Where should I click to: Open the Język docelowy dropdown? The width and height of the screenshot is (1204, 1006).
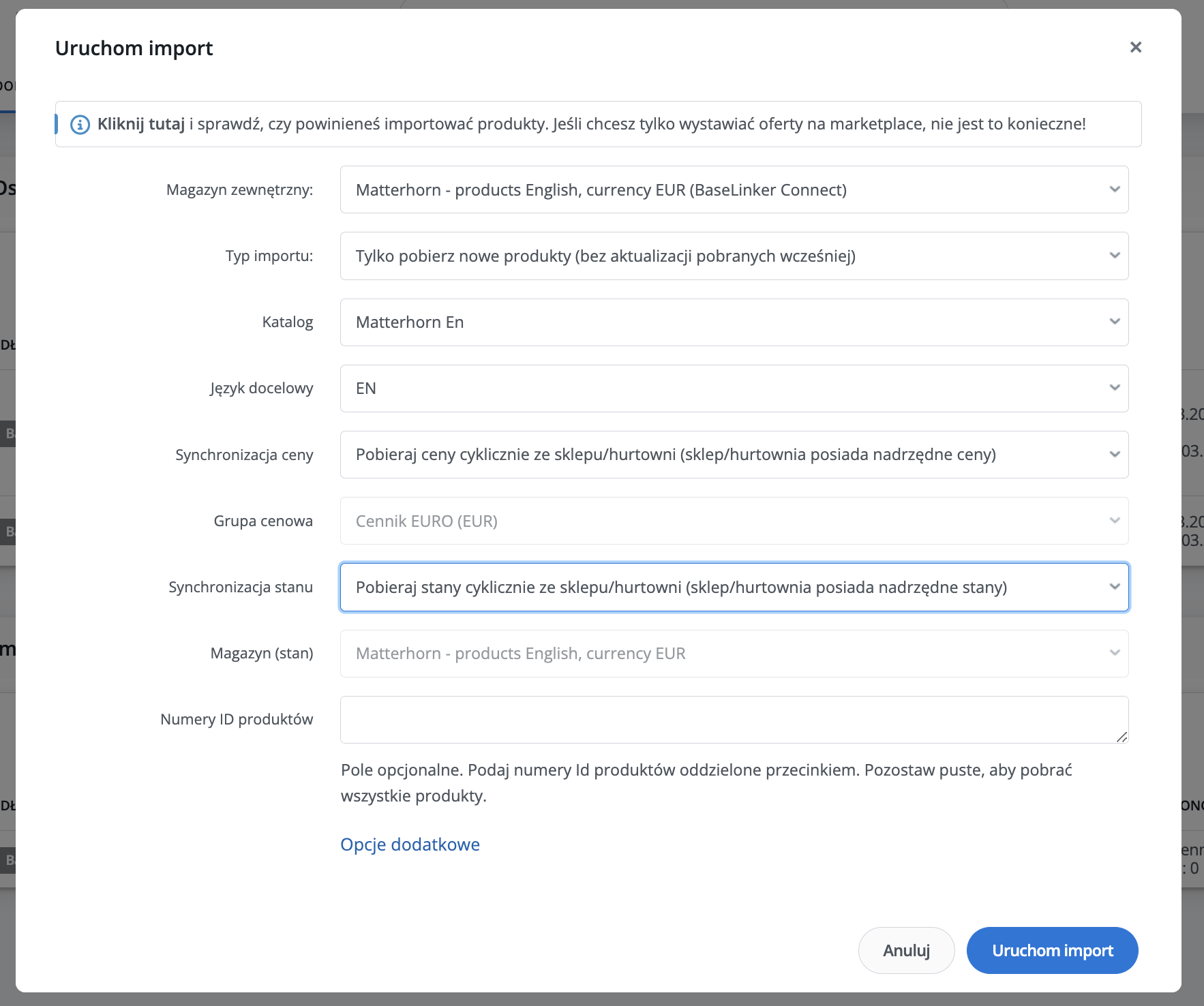tap(734, 388)
